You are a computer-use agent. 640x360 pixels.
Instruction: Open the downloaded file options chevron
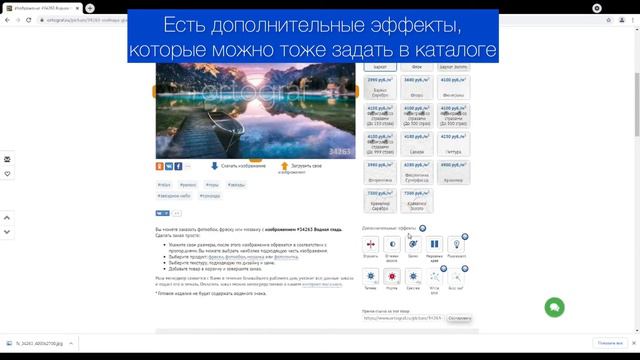(71, 343)
